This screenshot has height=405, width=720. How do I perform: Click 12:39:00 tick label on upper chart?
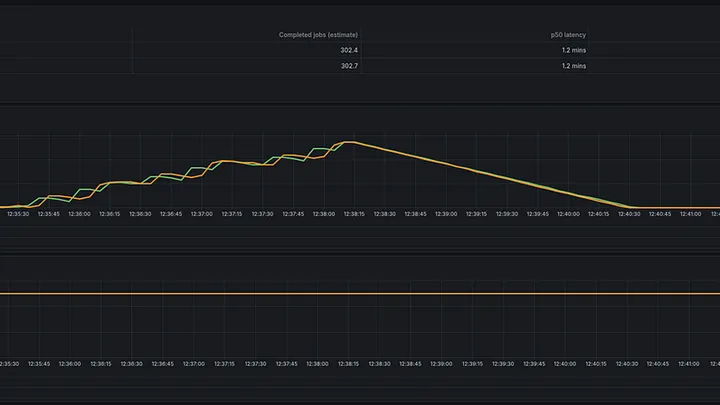[x=446, y=214]
